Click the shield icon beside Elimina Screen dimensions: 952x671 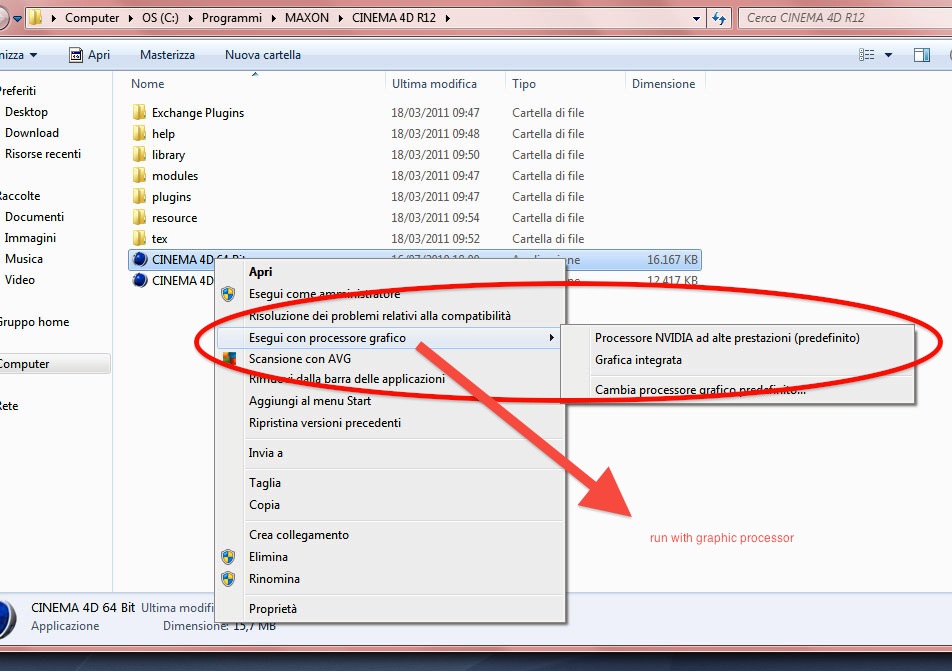(228, 557)
